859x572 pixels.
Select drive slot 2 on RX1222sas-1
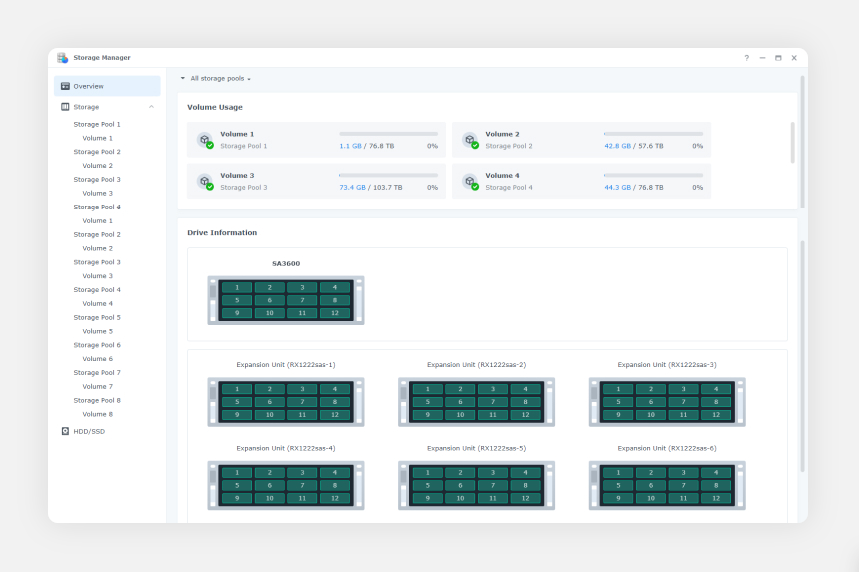tap(270, 389)
